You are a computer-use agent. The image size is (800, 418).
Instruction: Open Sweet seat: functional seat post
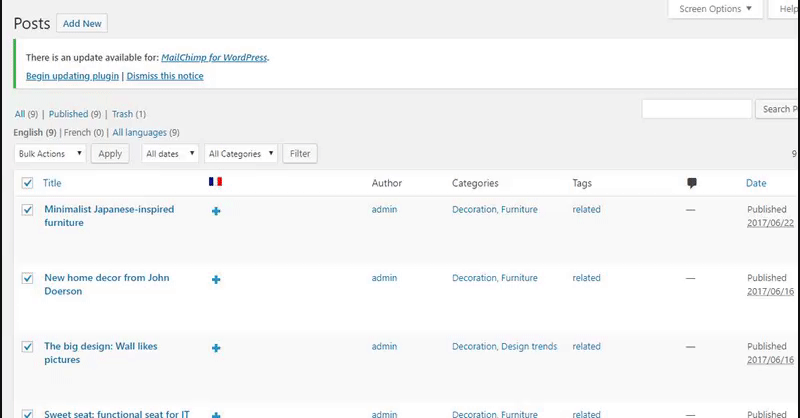coord(117,414)
